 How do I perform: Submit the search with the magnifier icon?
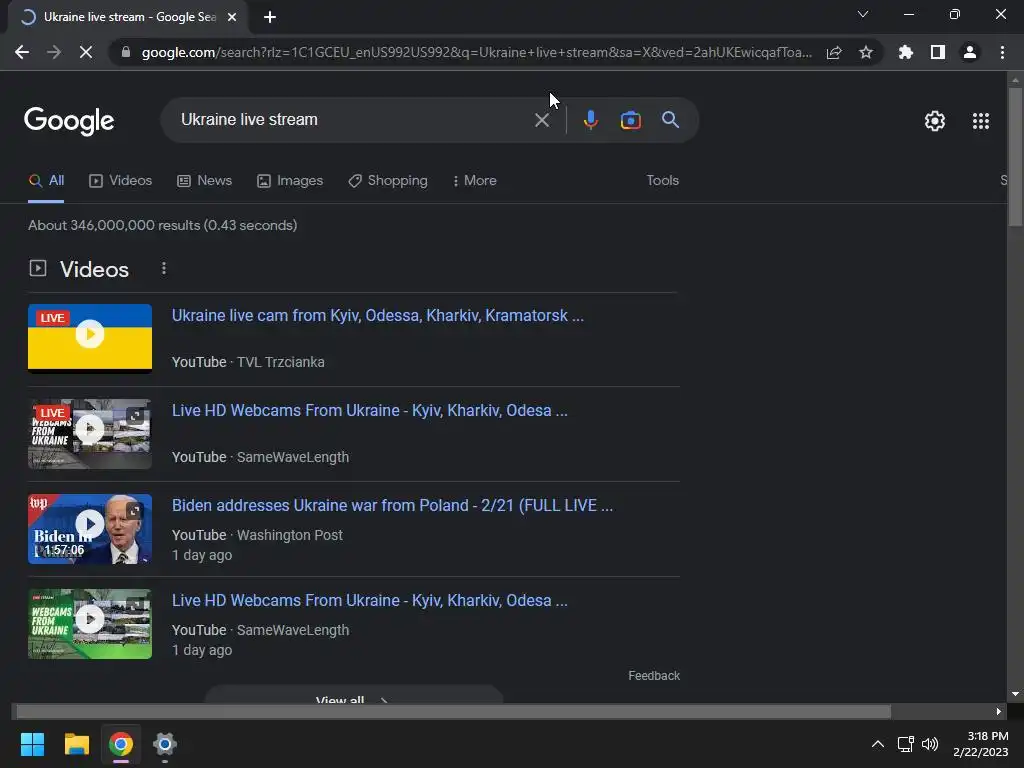tap(670, 120)
